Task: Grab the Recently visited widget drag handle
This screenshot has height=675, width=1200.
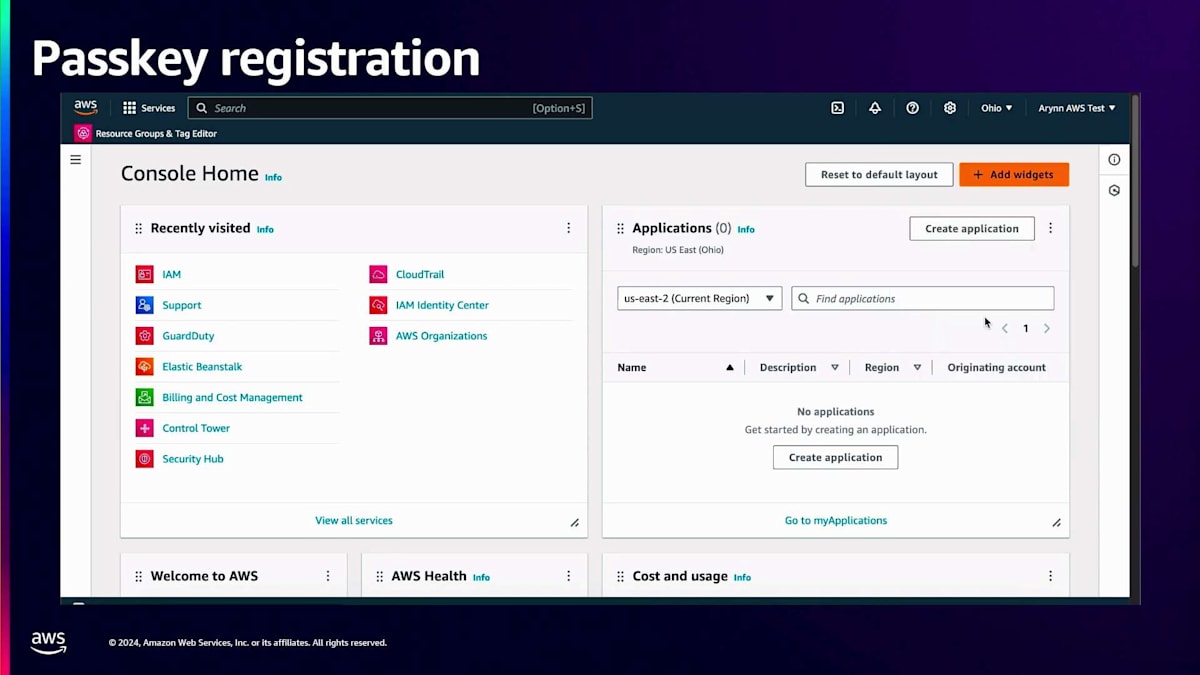Action: 138,229
